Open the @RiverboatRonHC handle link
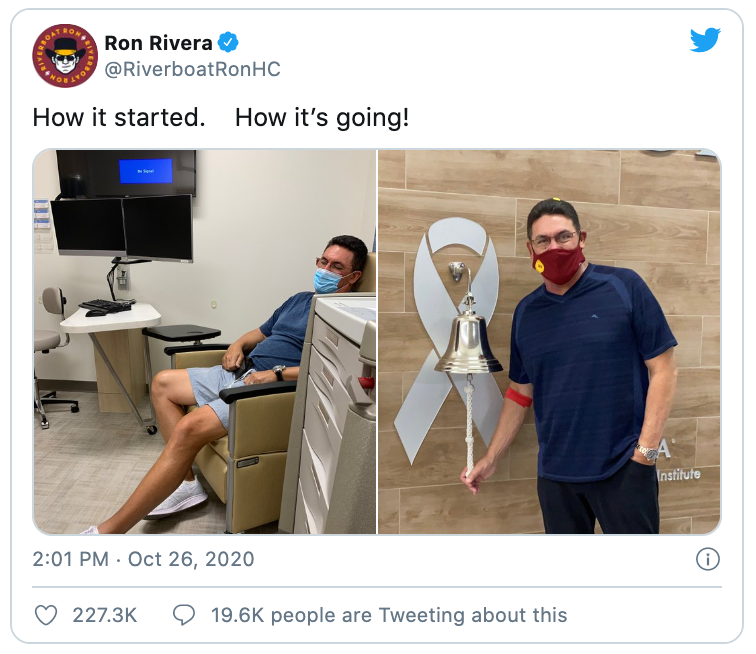Screen dimensions: 756x654 [192, 69]
